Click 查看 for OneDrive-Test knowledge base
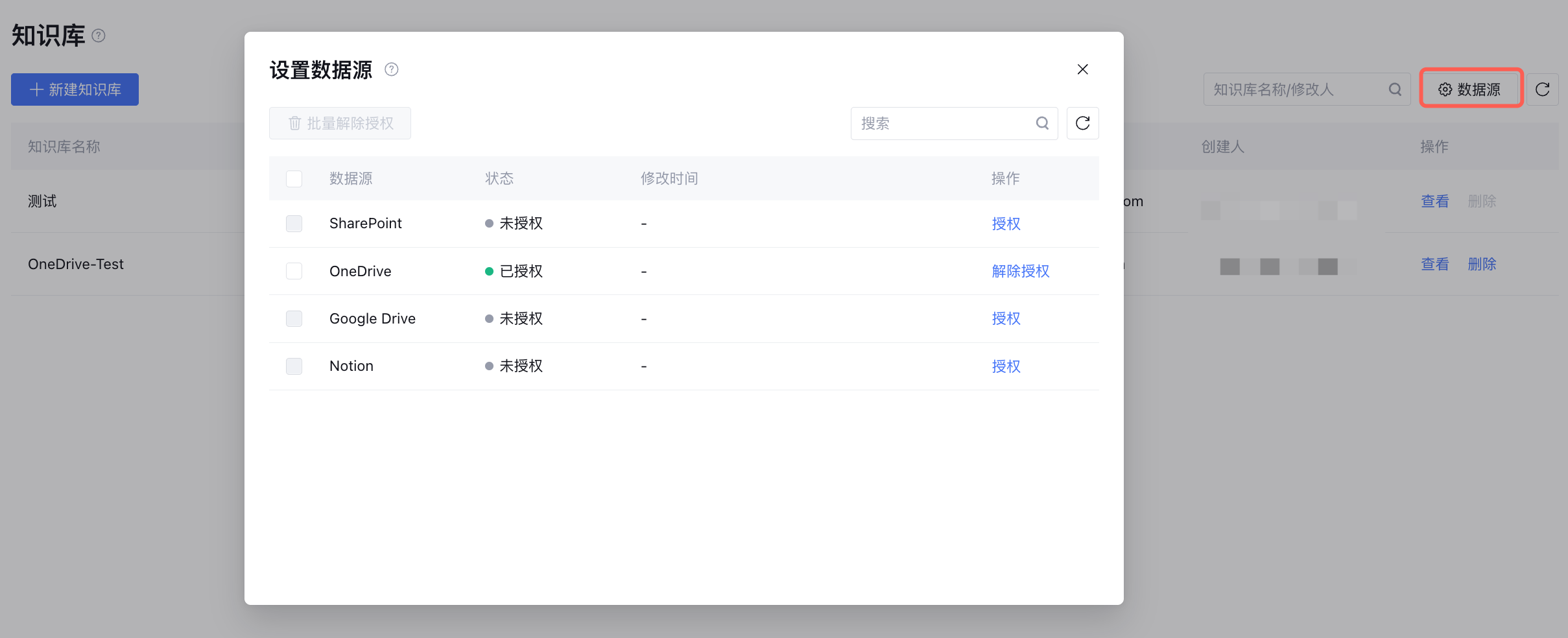Viewport: 1568px width, 638px height. point(1434,265)
